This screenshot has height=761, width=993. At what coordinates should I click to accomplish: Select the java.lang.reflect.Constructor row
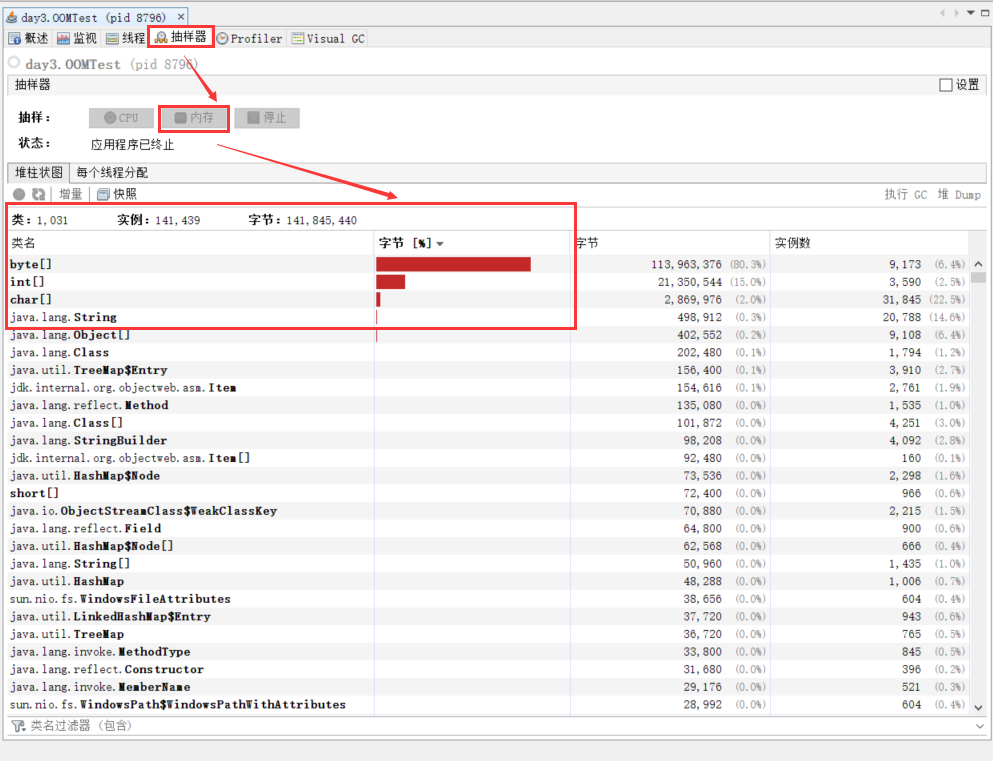(488, 670)
